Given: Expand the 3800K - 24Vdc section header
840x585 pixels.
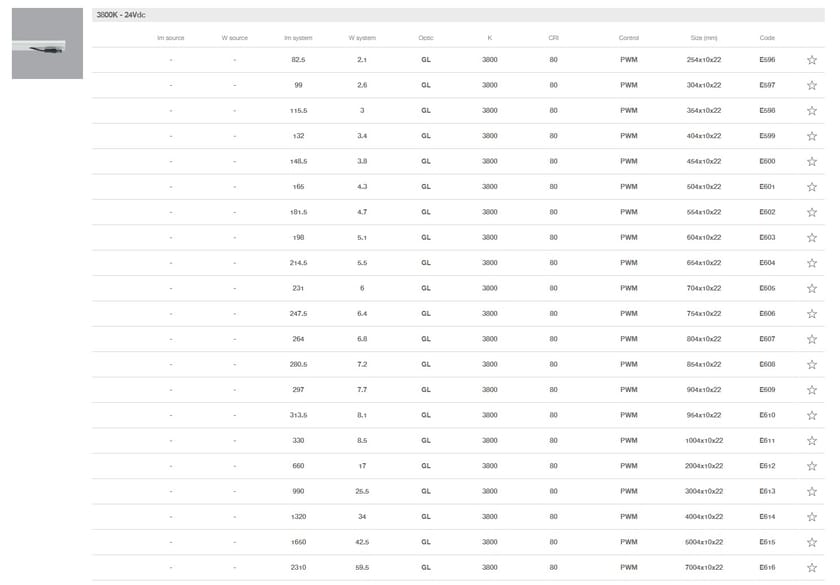Looking at the screenshot, I should pos(458,15).
